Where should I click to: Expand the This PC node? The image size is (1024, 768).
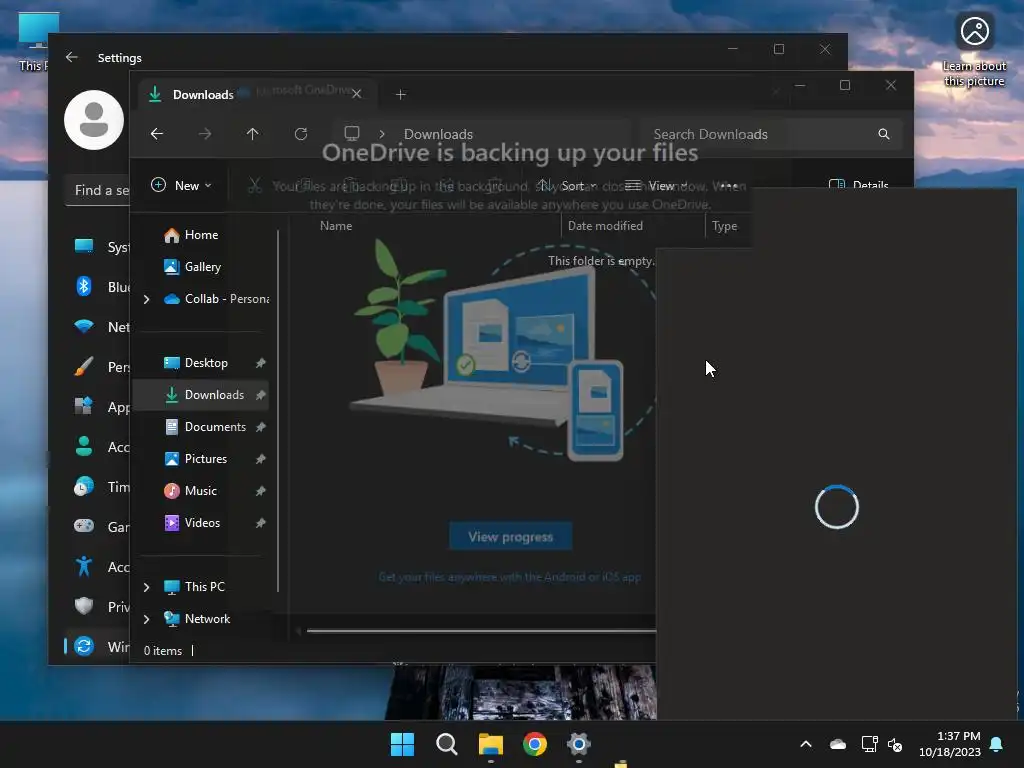[146, 587]
